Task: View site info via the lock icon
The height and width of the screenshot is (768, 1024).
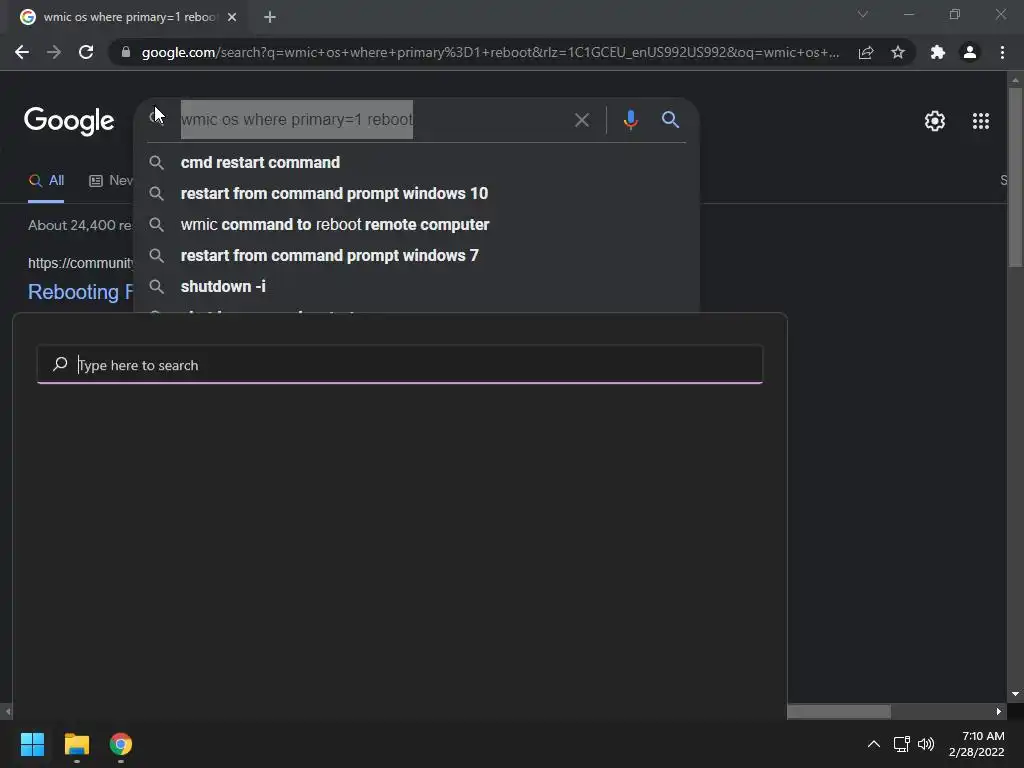Action: coord(126,52)
